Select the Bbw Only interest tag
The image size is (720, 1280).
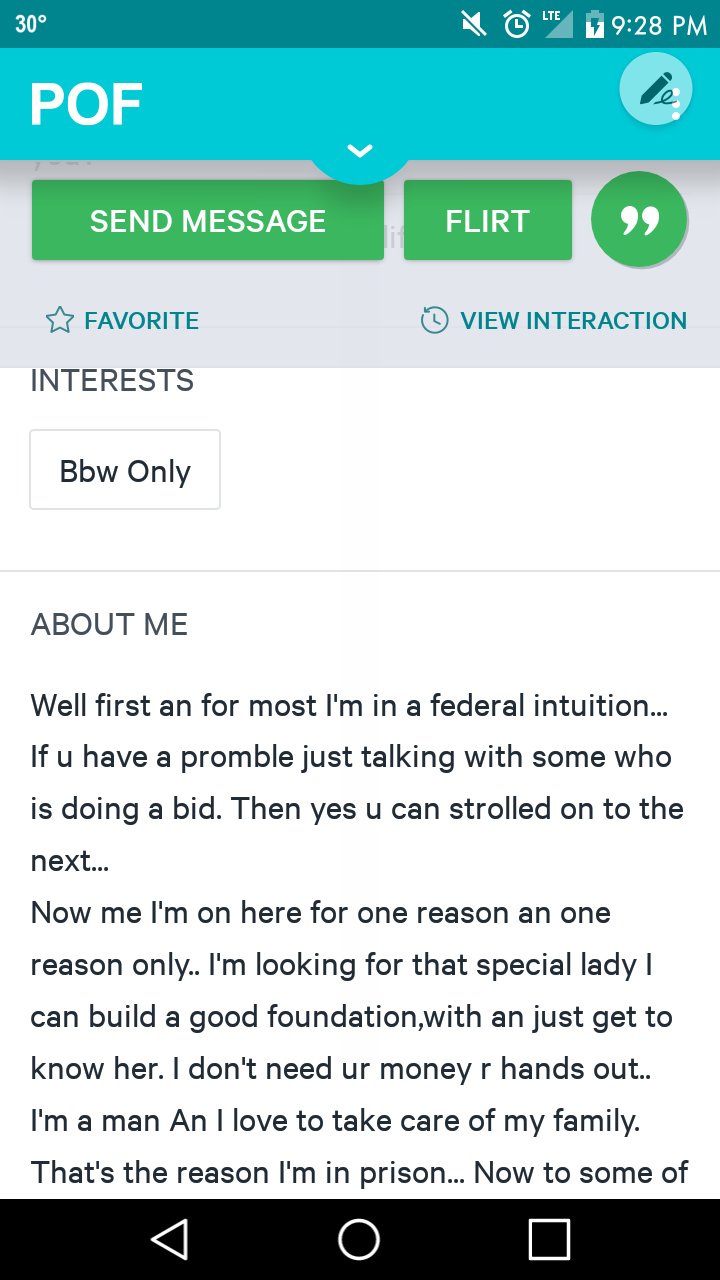tap(125, 471)
